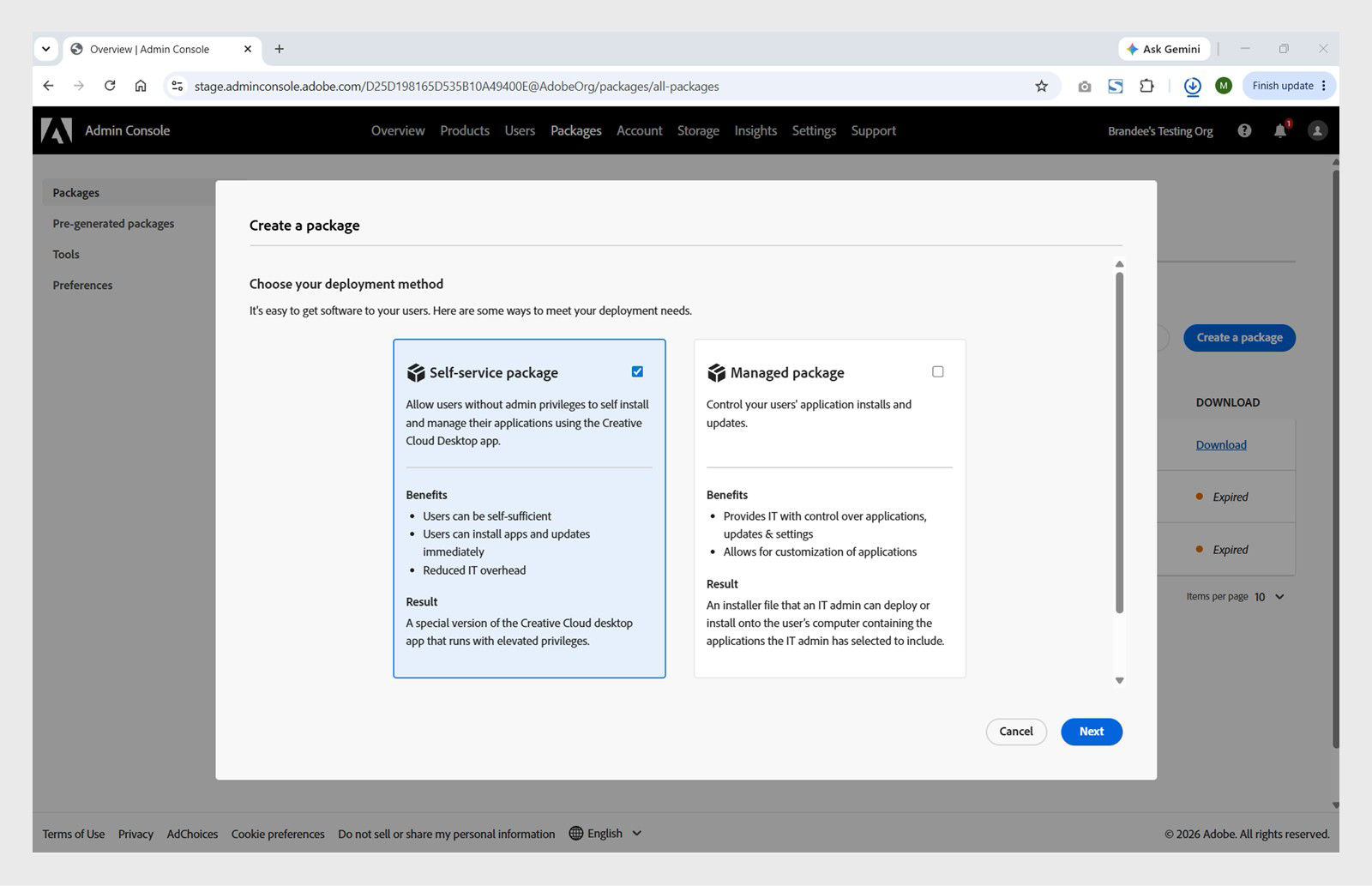Open the Insights nav item

(755, 130)
